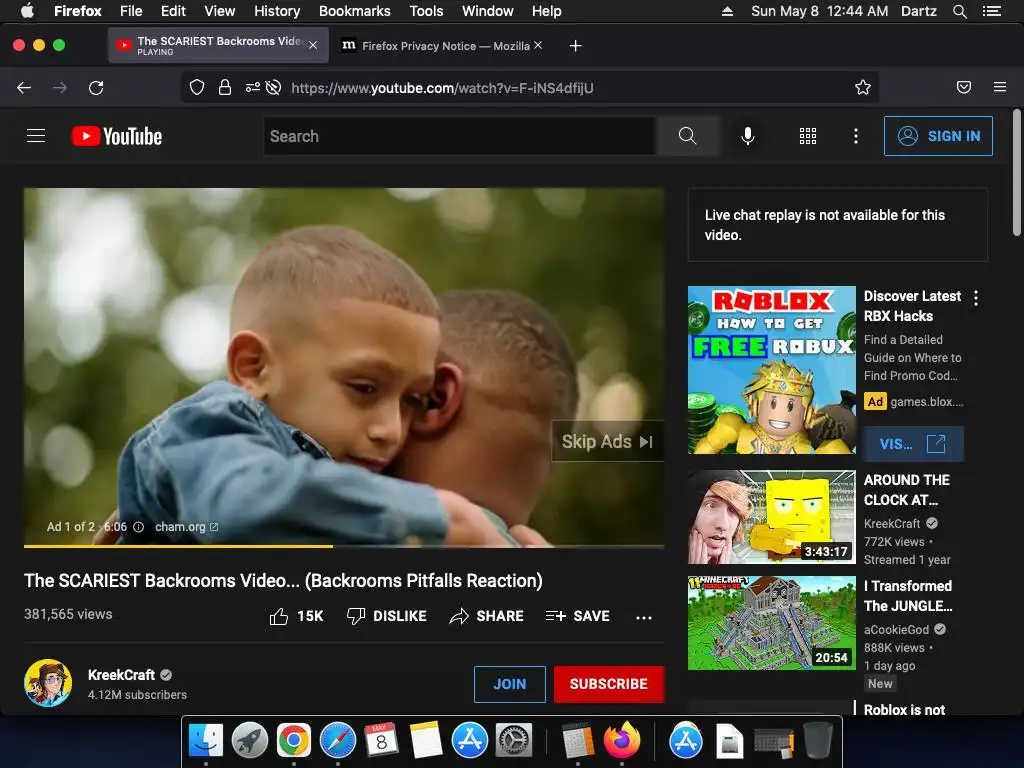Open YouTube settings three-dot menu

856,136
